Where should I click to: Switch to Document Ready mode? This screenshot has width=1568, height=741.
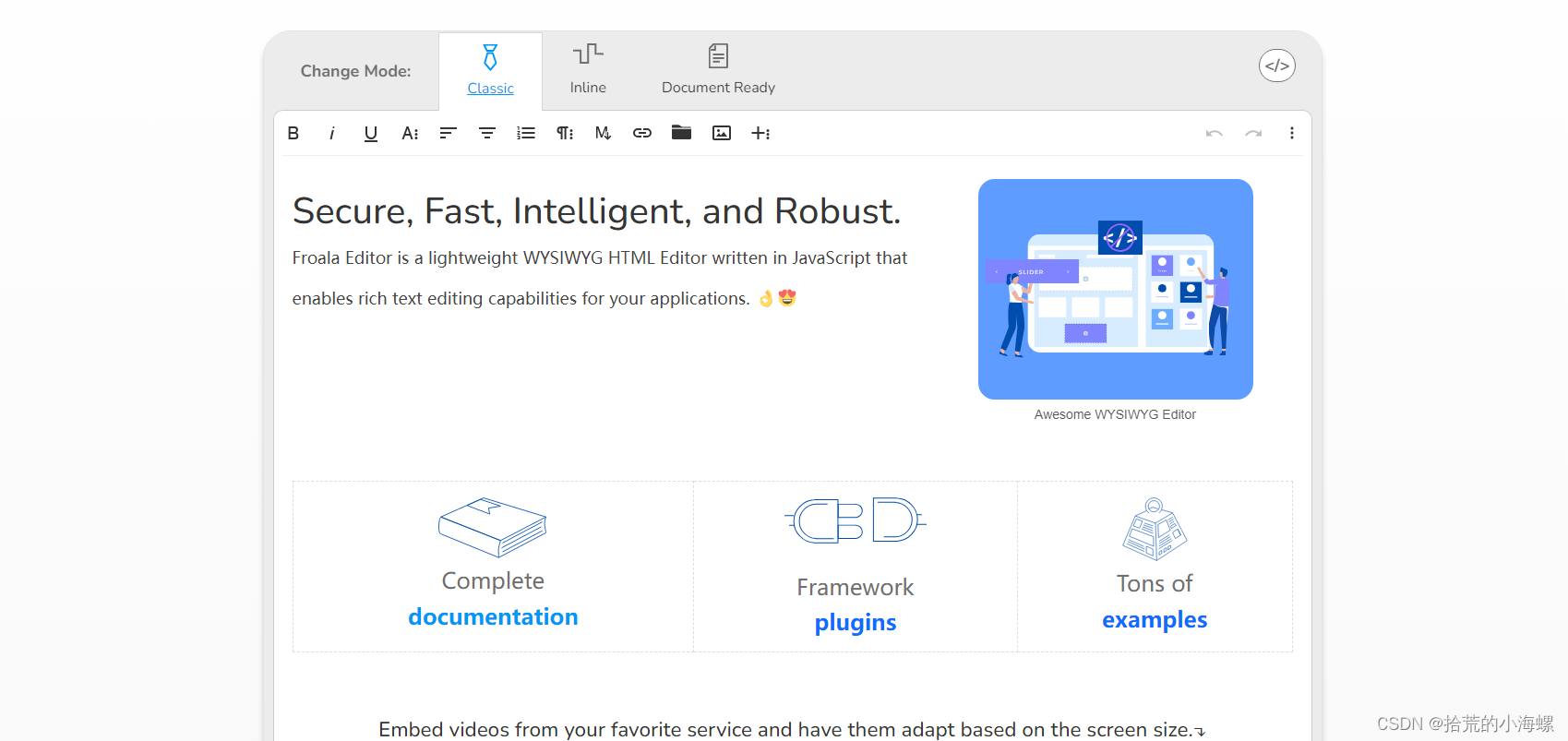pos(718,70)
